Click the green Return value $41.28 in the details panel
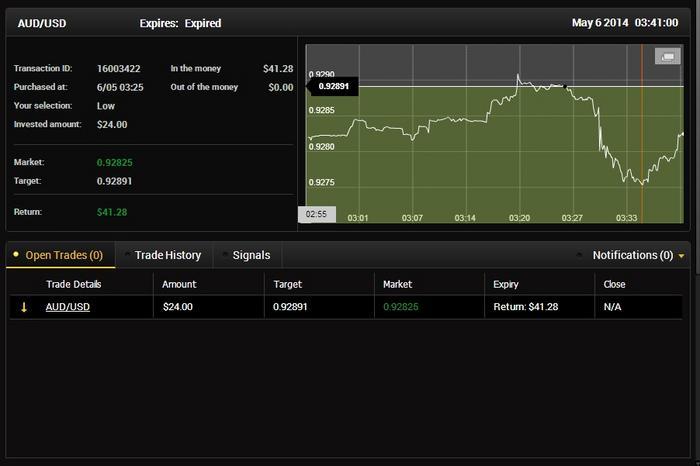 coord(112,212)
